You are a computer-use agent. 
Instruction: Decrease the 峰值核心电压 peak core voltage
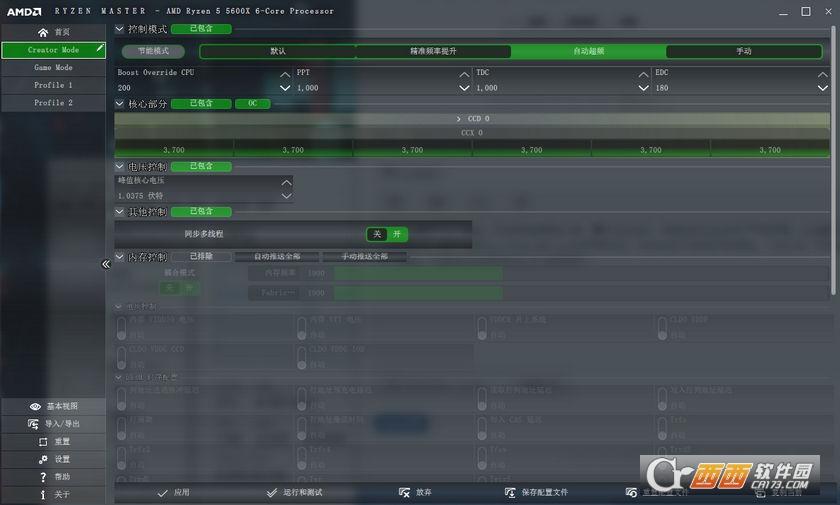pos(287,196)
